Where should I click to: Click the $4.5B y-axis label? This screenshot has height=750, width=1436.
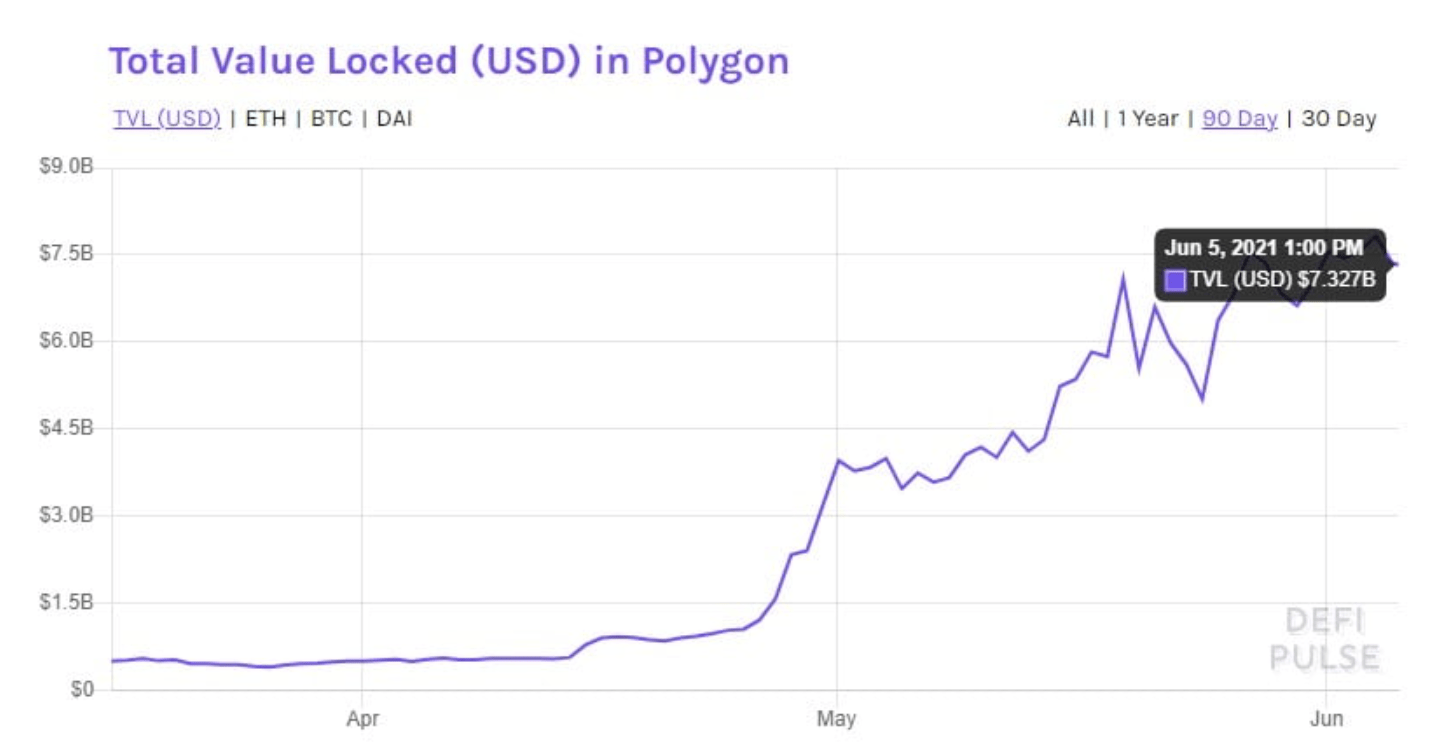(66, 428)
